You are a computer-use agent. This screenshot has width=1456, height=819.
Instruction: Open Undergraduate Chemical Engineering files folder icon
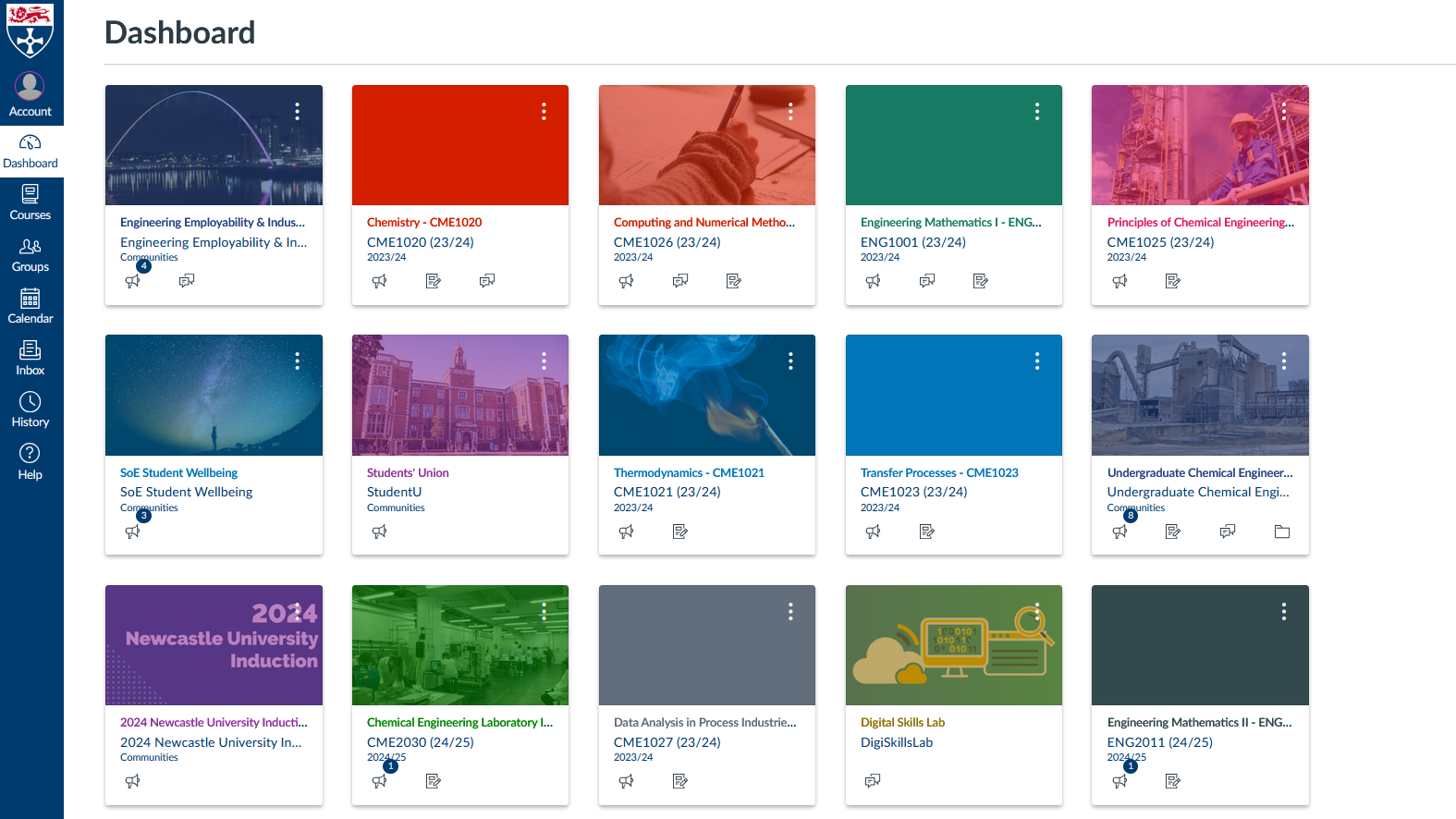(1282, 532)
